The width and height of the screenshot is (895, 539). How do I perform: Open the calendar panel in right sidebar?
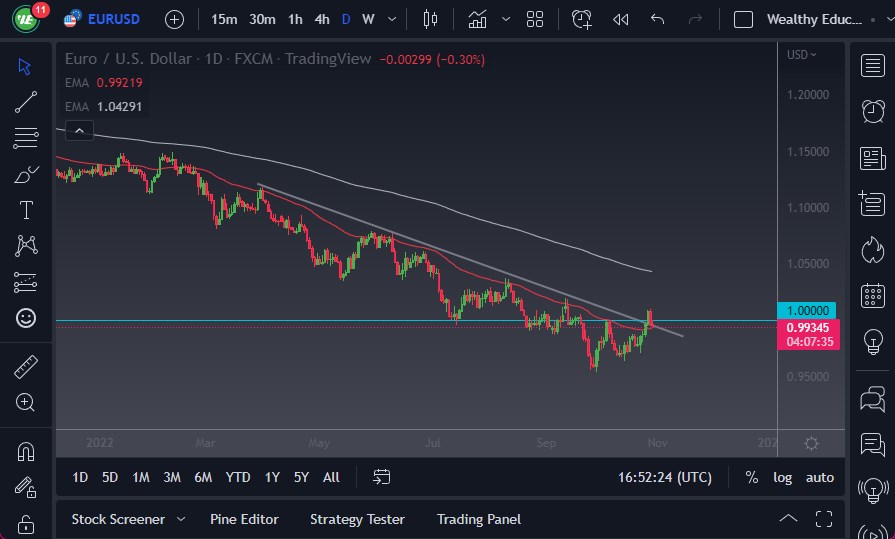point(873,295)
